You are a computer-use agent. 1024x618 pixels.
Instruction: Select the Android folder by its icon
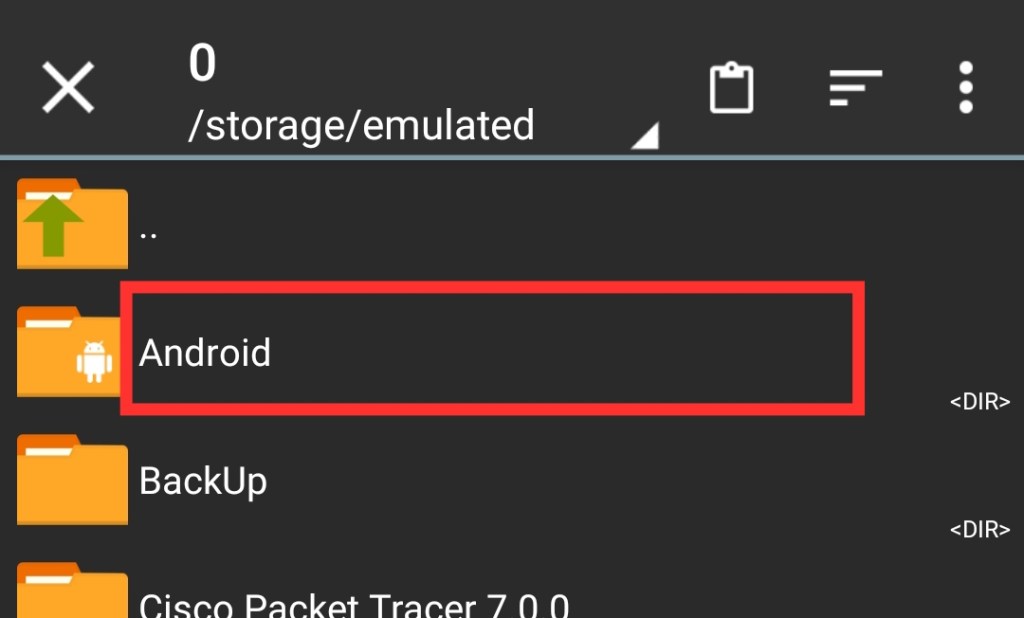coord(72,352)
